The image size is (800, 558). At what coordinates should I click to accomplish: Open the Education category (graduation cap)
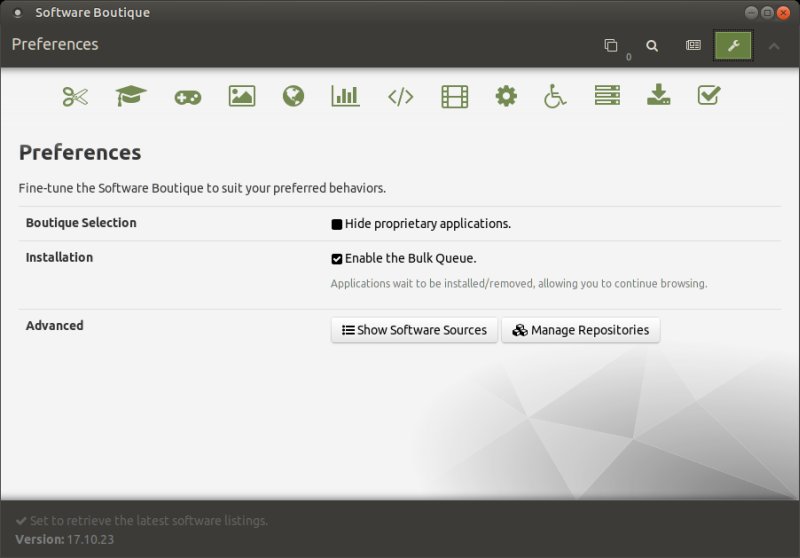click(x=131, y=96)
